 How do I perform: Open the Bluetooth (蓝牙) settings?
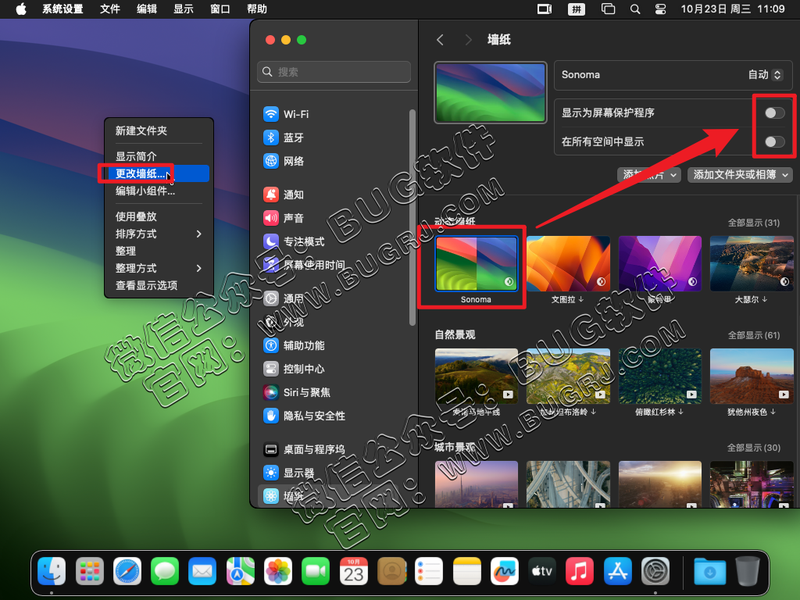(284, 138)
